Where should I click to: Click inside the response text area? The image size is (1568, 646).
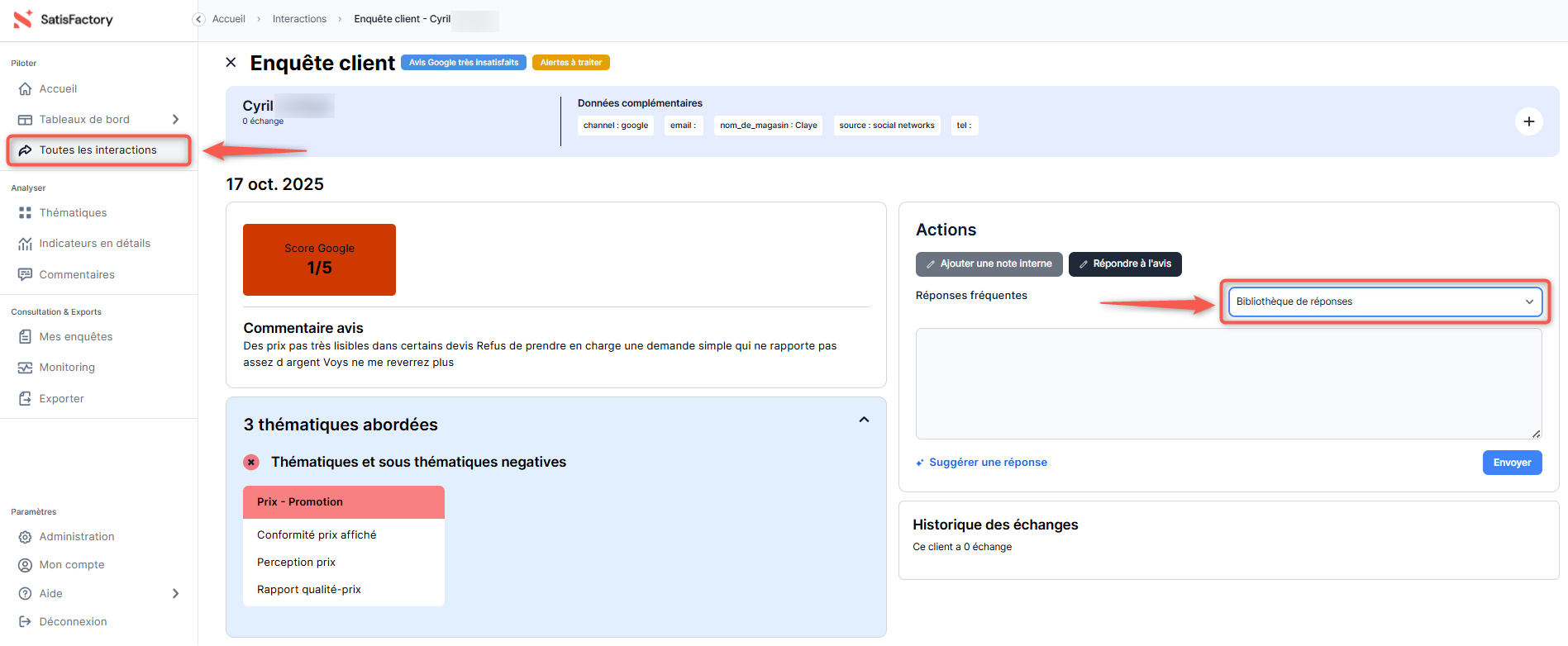point(1227,383)
